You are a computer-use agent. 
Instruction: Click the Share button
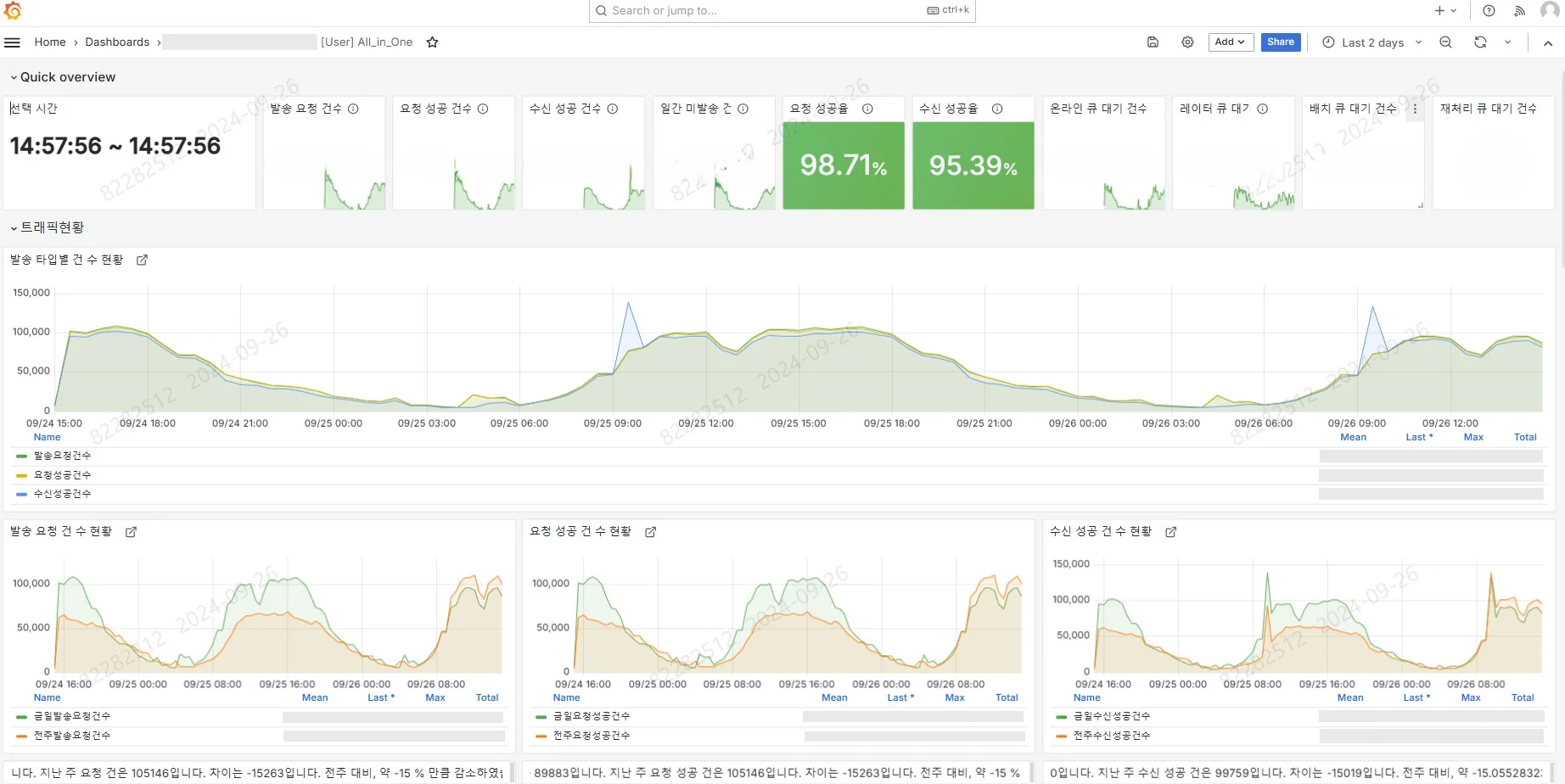coord(1281,42)
